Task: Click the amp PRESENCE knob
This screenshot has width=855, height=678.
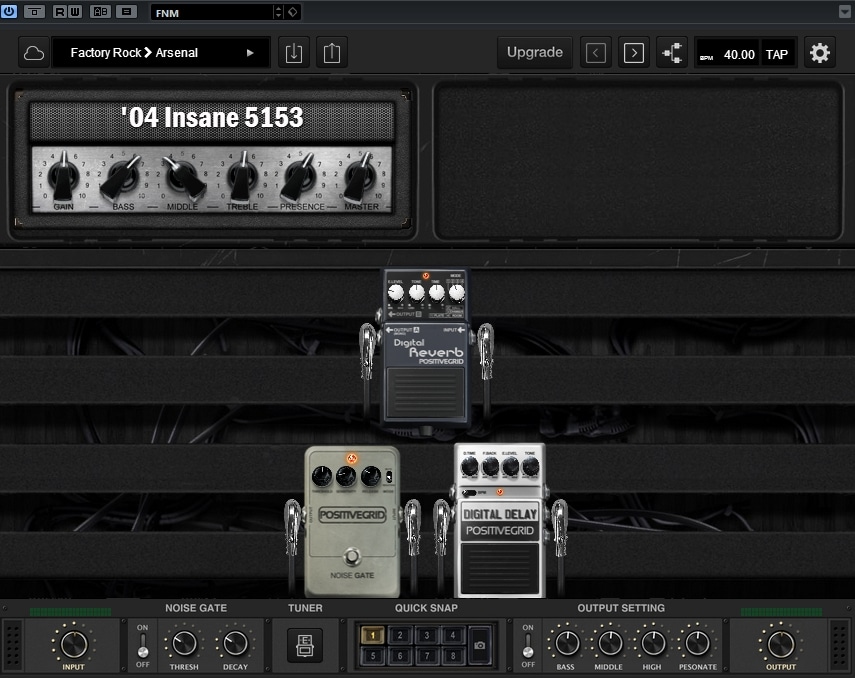Action: (299, 177)
